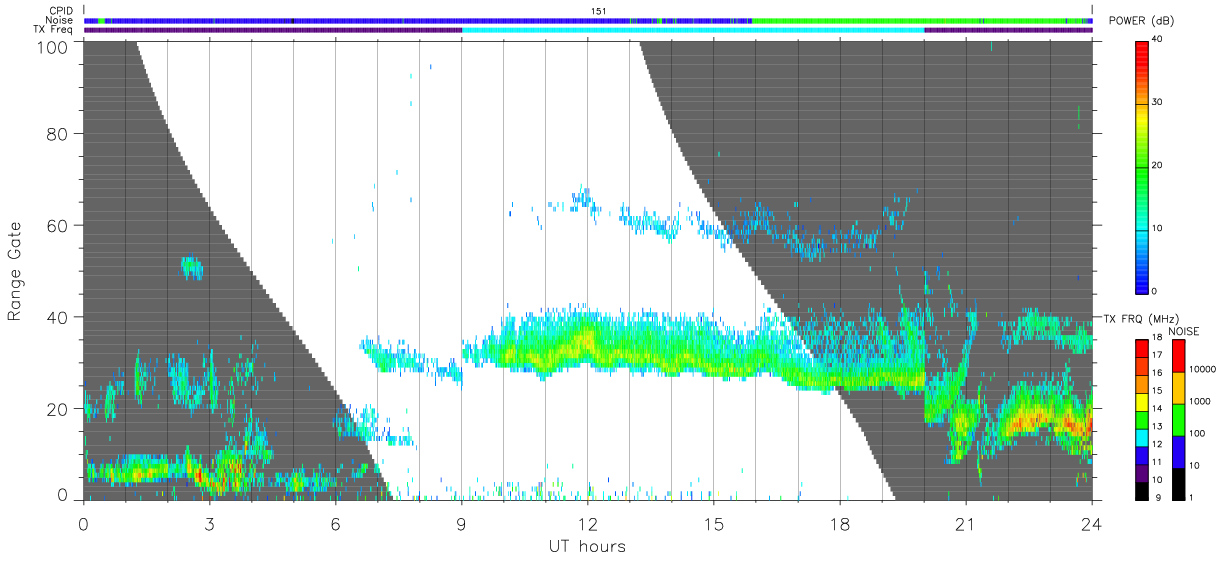1228x567 pixels.
Task: Click the "9" label on the TX FRQ scale
Action: tap(1157, 497)
